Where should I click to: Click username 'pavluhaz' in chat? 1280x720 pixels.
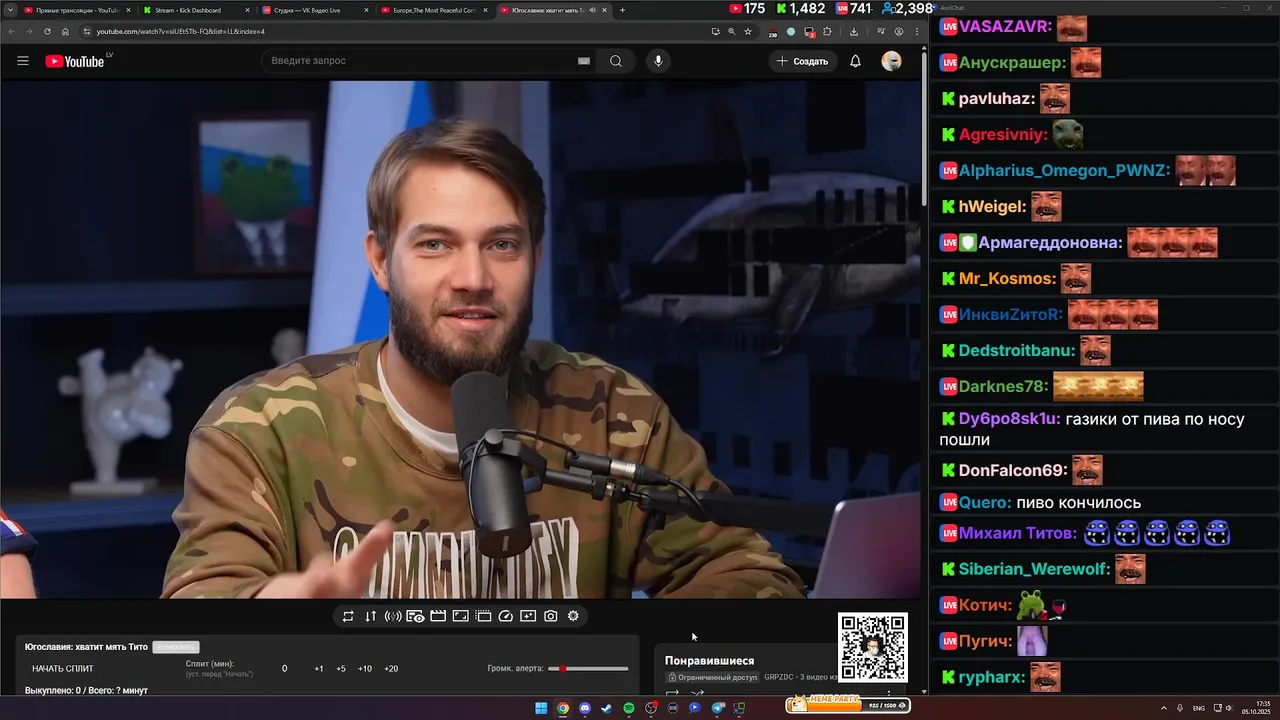point(996,98)
